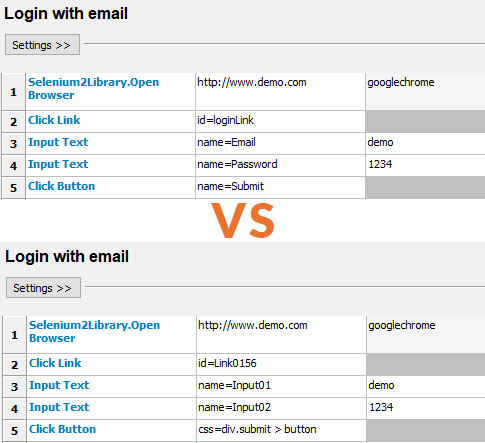Image resolution: width=485 pixels, height=443 pixels.
Task: Select the top table's demo value cell
Action: pos(425,144)
